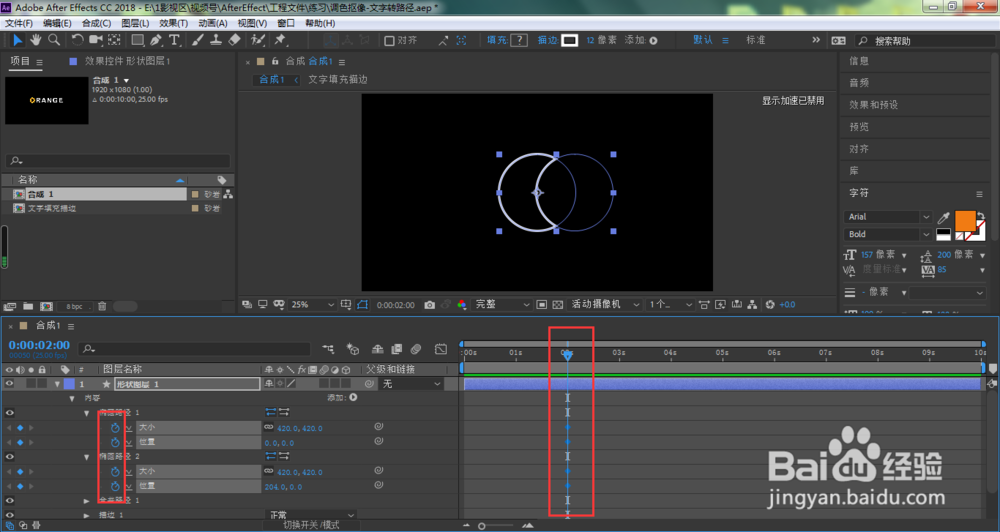Delete selected project item with trash icon
1000x532 pixels.
pos(102,307)
